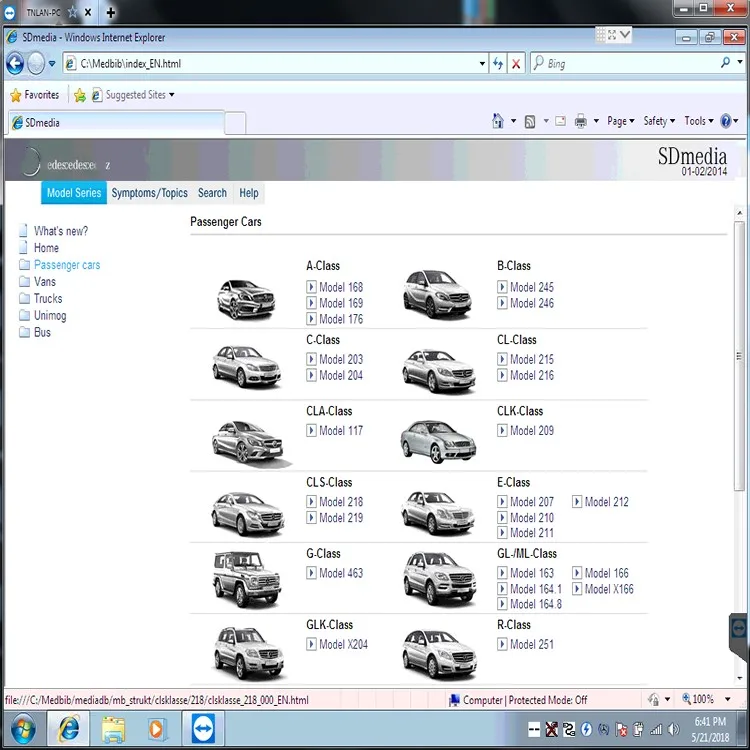Click the arrow icon beside Model 463
This screenshot has height=750, width=750.
311,573
